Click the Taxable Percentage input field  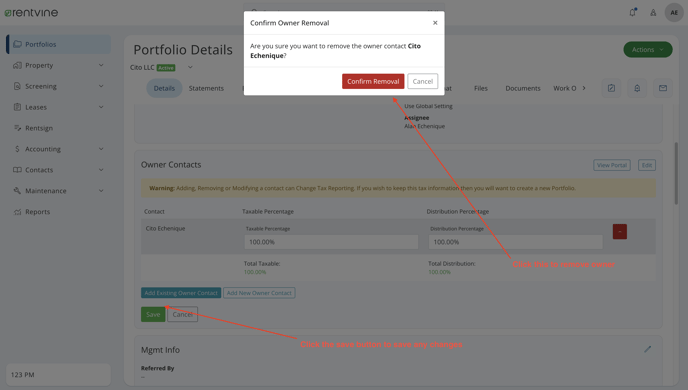(331, 242)
